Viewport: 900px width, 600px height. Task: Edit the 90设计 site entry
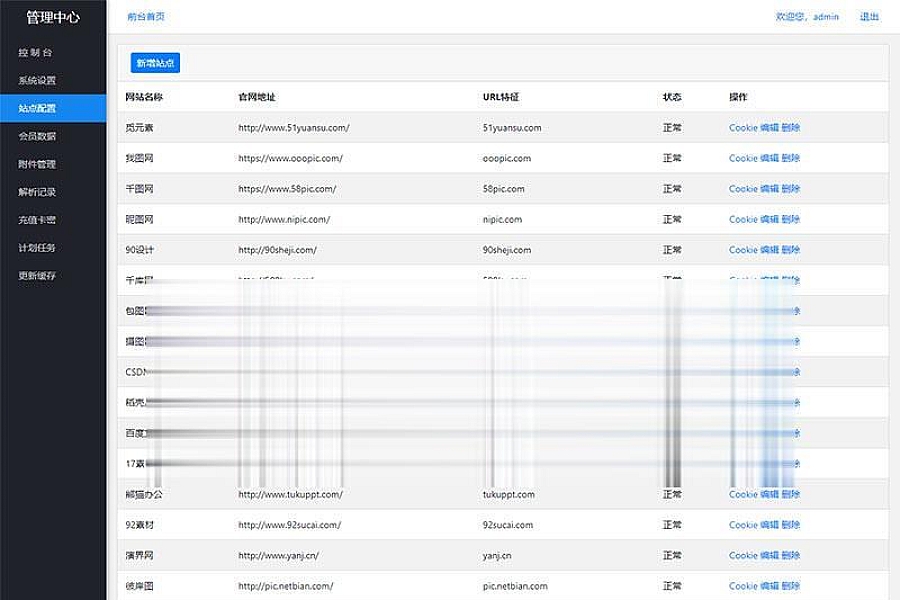(769, 250)
